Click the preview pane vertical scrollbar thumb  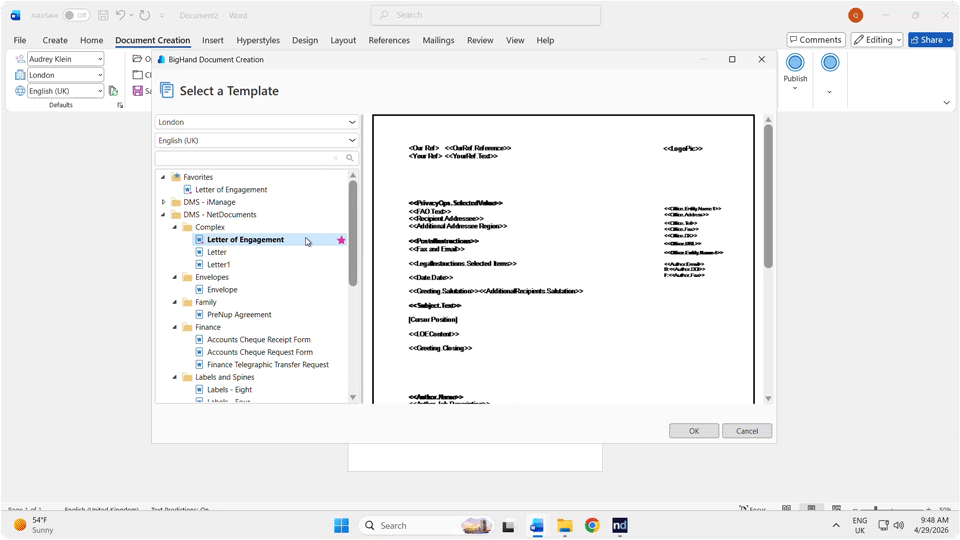point(768,196)
